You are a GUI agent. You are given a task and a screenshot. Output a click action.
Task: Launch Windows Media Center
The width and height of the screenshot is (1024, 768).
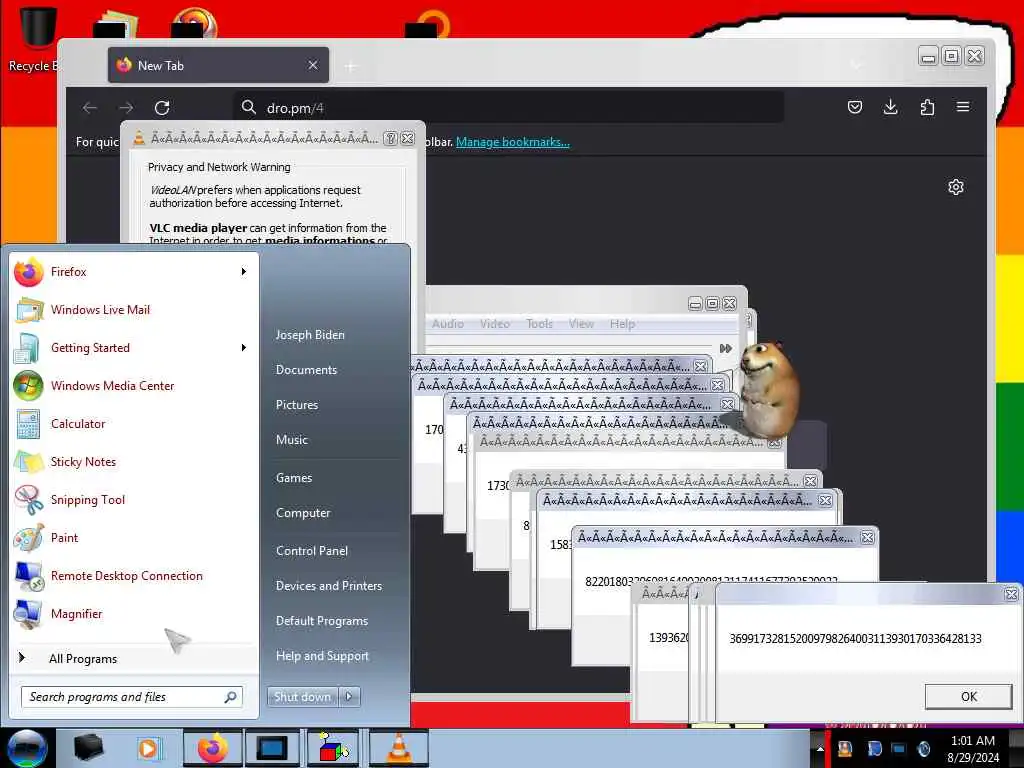click(x=133, y=385)
